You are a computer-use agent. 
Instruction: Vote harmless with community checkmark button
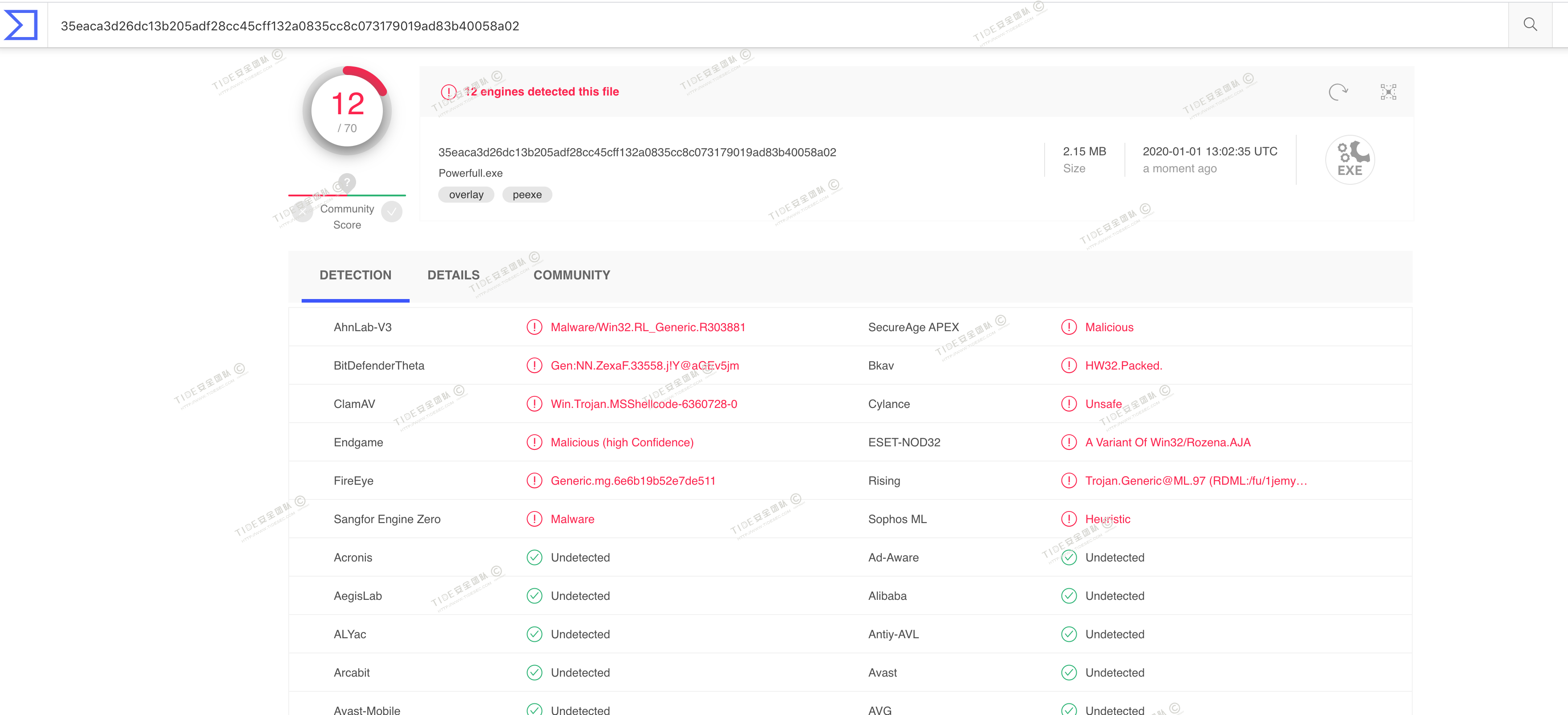click(391, 212)
